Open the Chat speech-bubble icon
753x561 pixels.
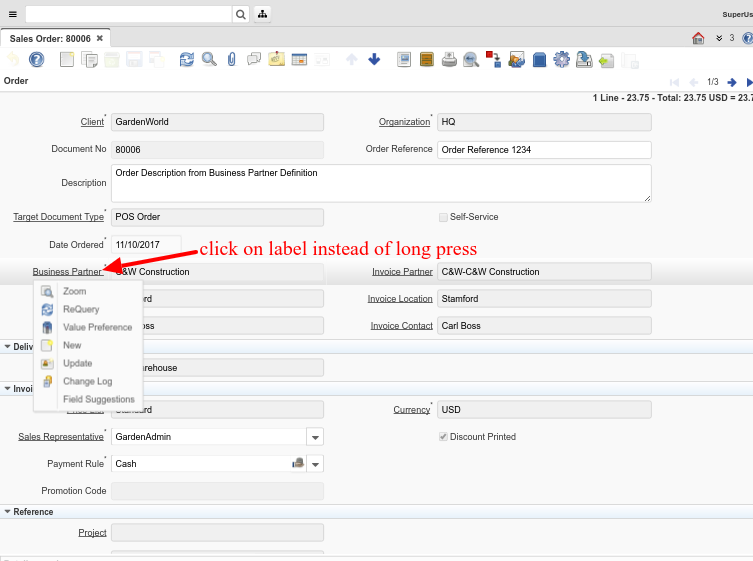tap(254, 60)
